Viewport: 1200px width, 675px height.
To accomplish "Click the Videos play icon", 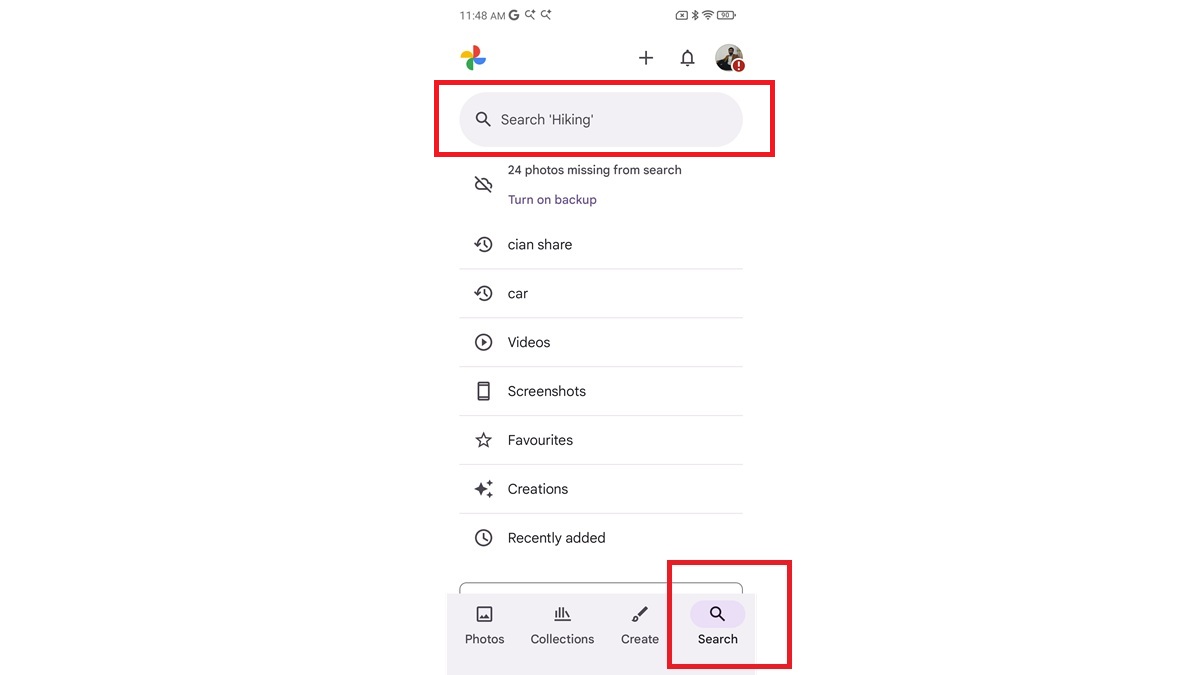I will click(x=483, y=342).
